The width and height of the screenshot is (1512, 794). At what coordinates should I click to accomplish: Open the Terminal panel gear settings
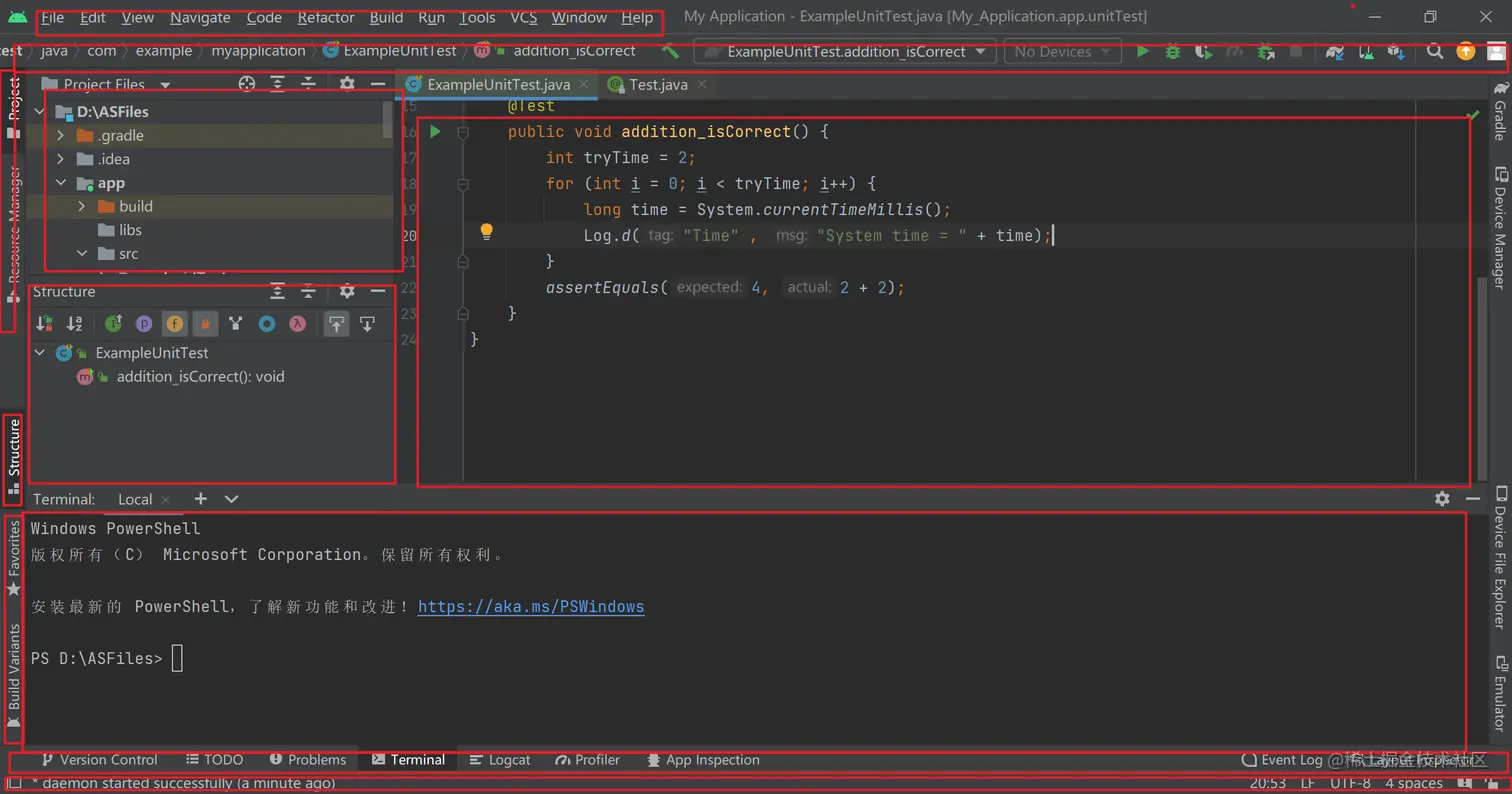(1442, 498)
